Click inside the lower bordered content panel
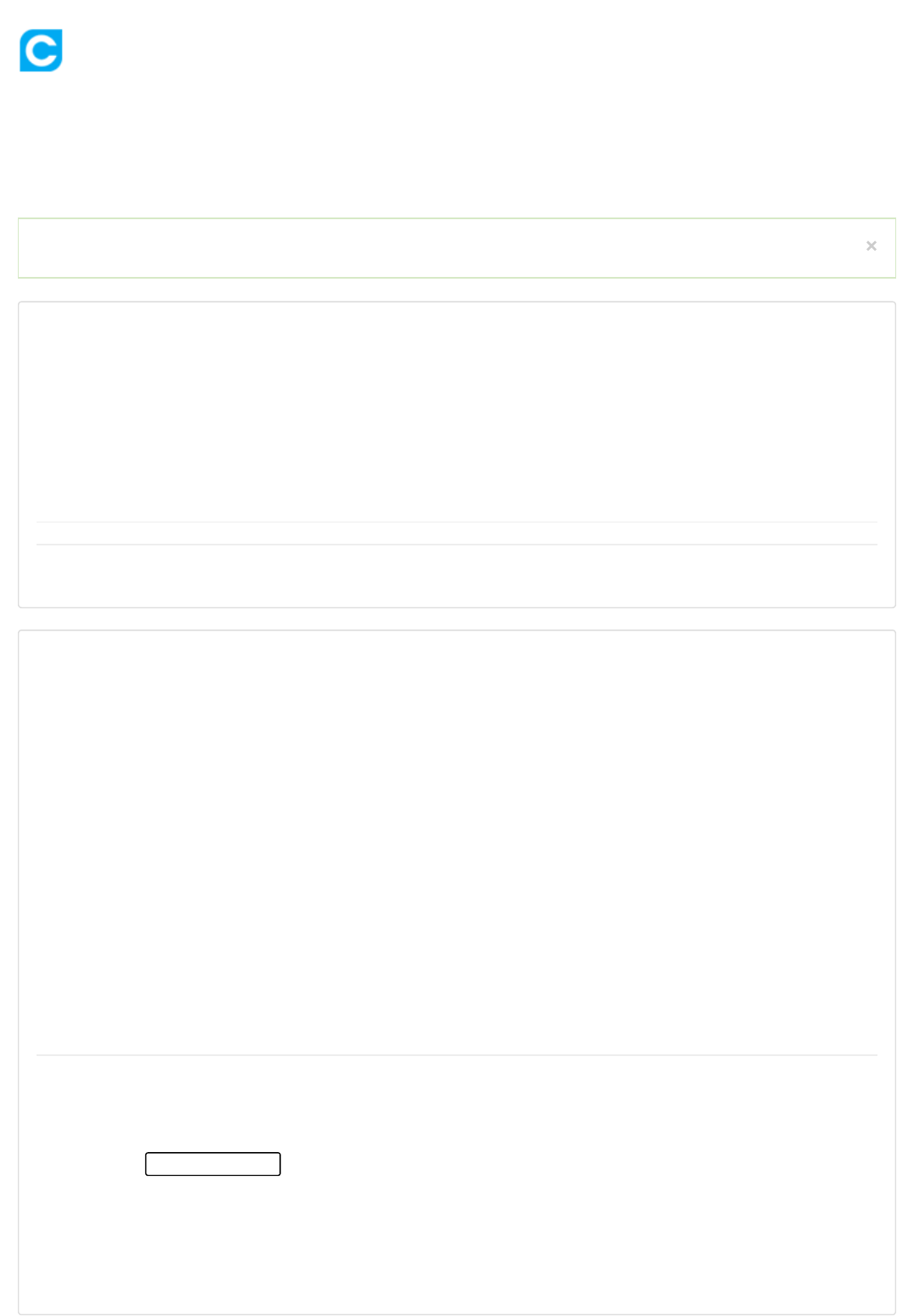 pos(456,972)
